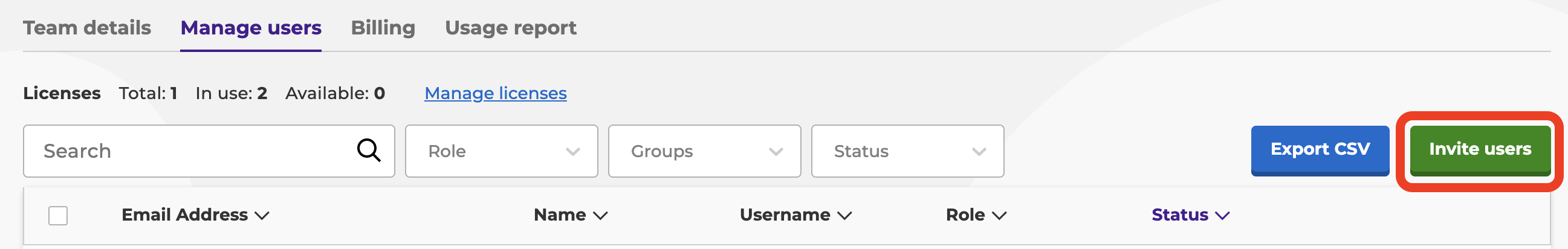Select the Manage users tab
Image resolution: width=1568 pixels, height=249 pixels.
pos(251,27)
